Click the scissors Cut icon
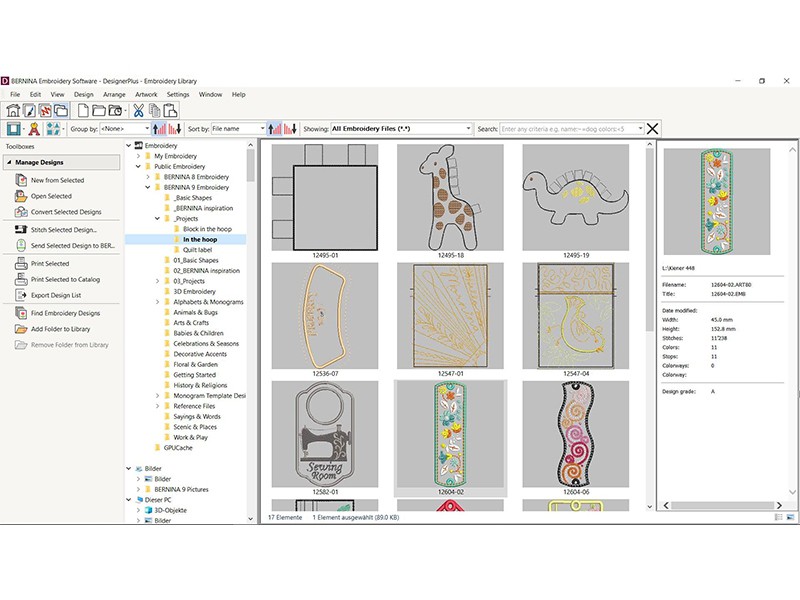800x600 pixels. point(139,110)
